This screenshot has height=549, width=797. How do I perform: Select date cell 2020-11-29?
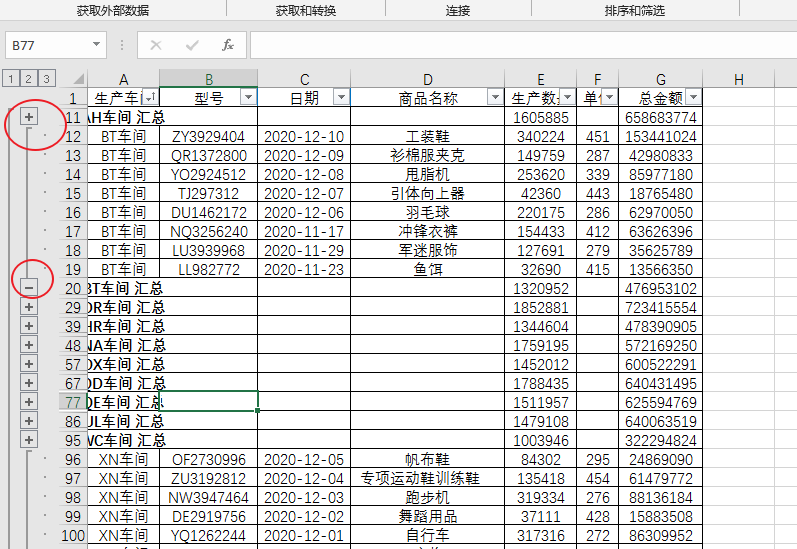pyautogui.click(x=304, y=250)
